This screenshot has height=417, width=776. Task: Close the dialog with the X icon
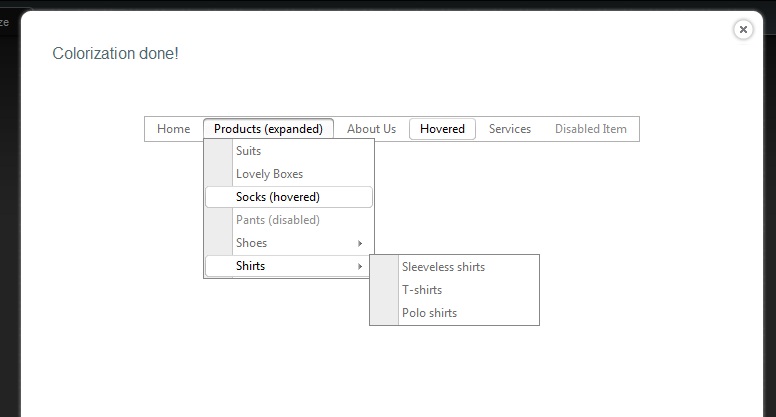pyautogui.click(x=743, y=30)
